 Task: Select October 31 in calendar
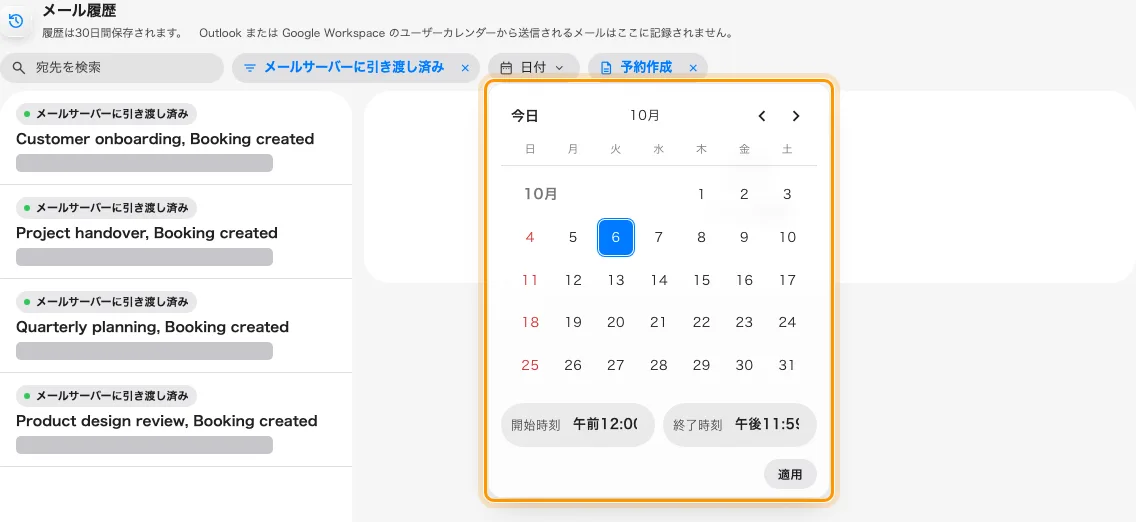click(x=788, y=365)
